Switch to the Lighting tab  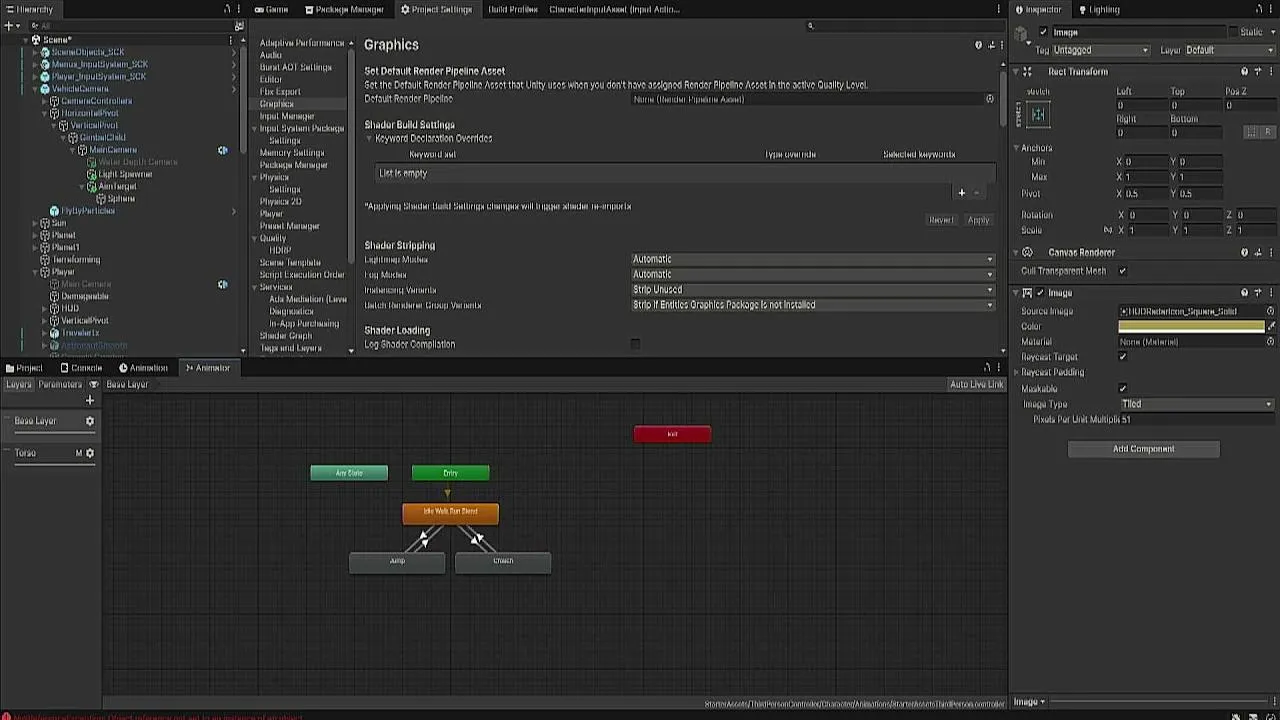pos(1098,9)
